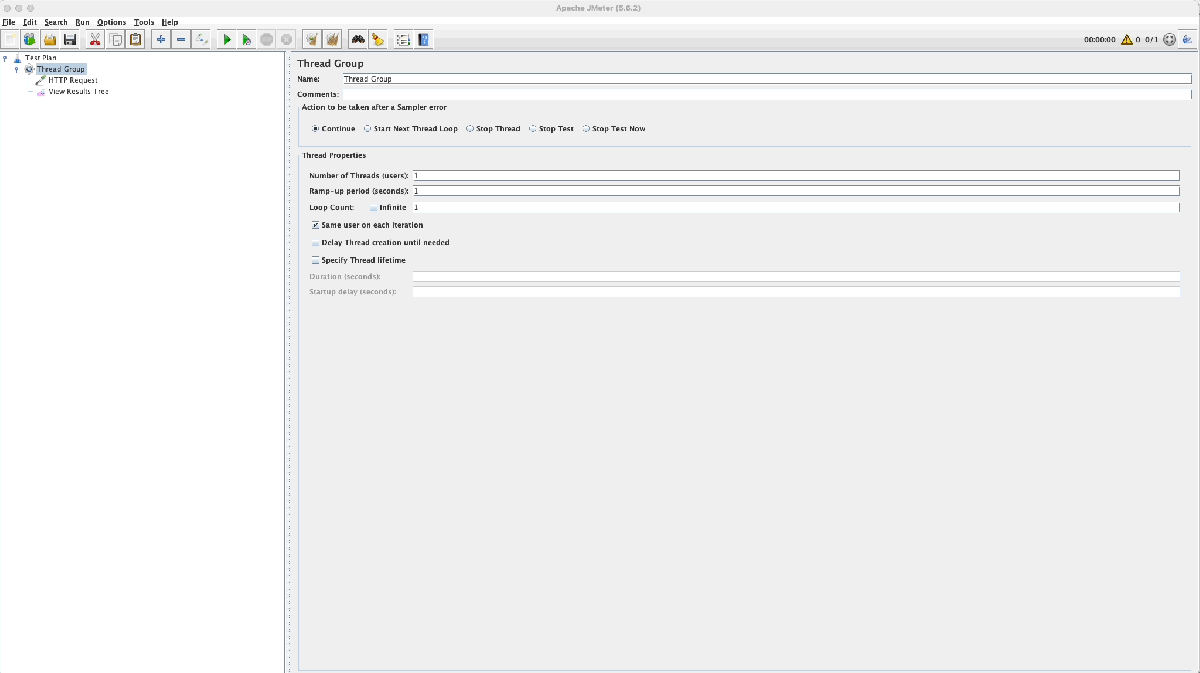Viewport: 1200px width, 673px height.
Task: Collapse the Test Plan tree node
Action: pos(5,58)
